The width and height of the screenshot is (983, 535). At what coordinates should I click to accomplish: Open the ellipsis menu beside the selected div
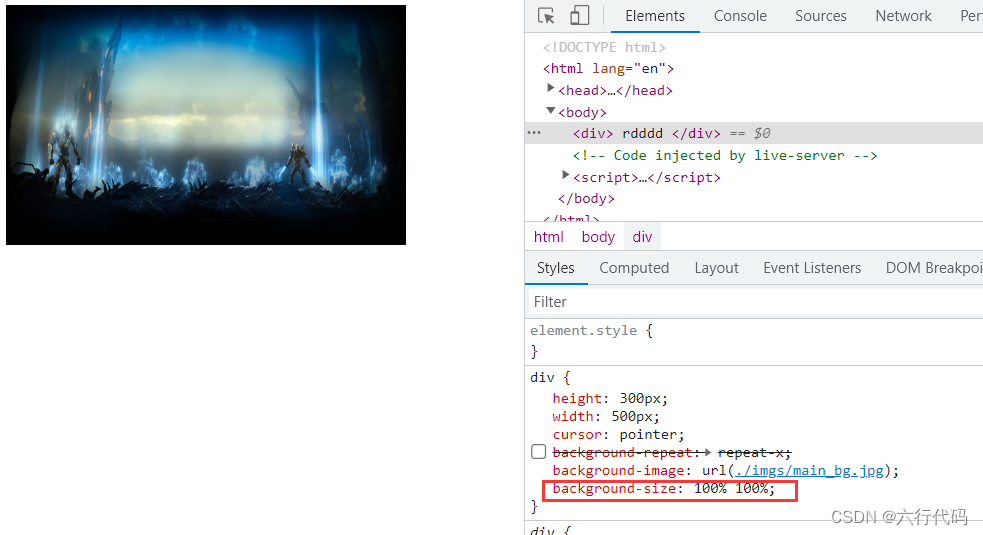(x=534, y=133)
